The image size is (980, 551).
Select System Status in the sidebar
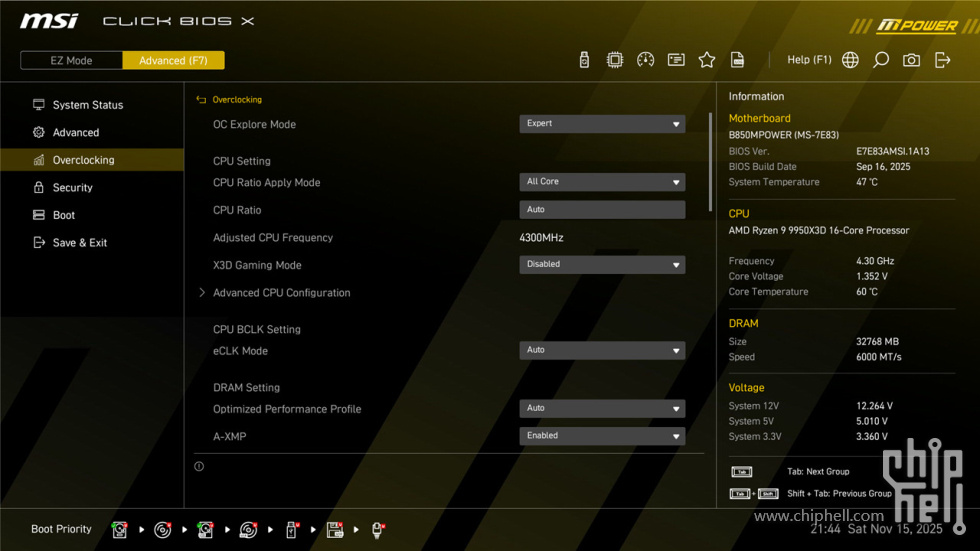87,105
